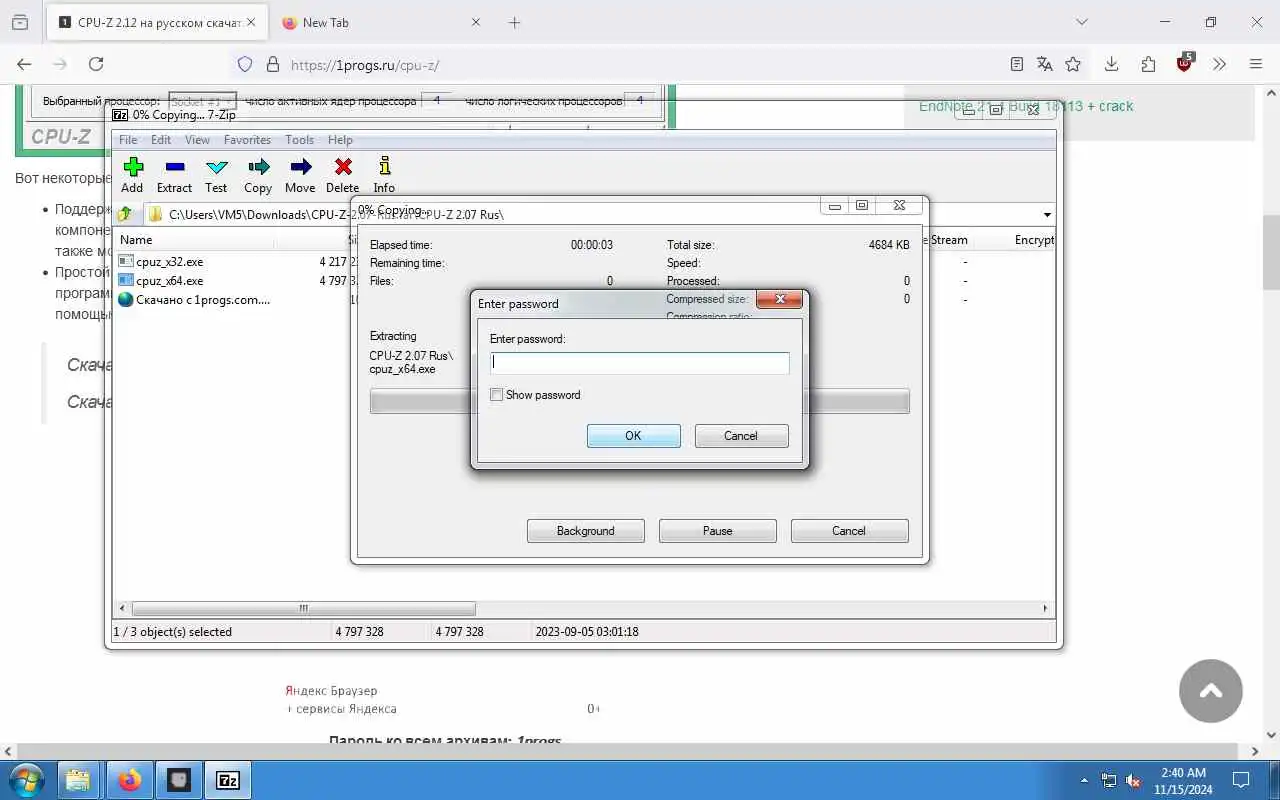Click the Info toolbar icon
The height and width of the screenshot is (800, 1280).
(384, 175)
